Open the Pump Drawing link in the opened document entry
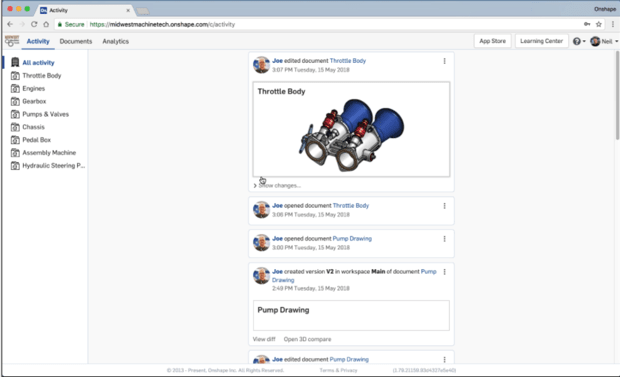The width and height of the screenshot is (620, 377). (352, 239)
